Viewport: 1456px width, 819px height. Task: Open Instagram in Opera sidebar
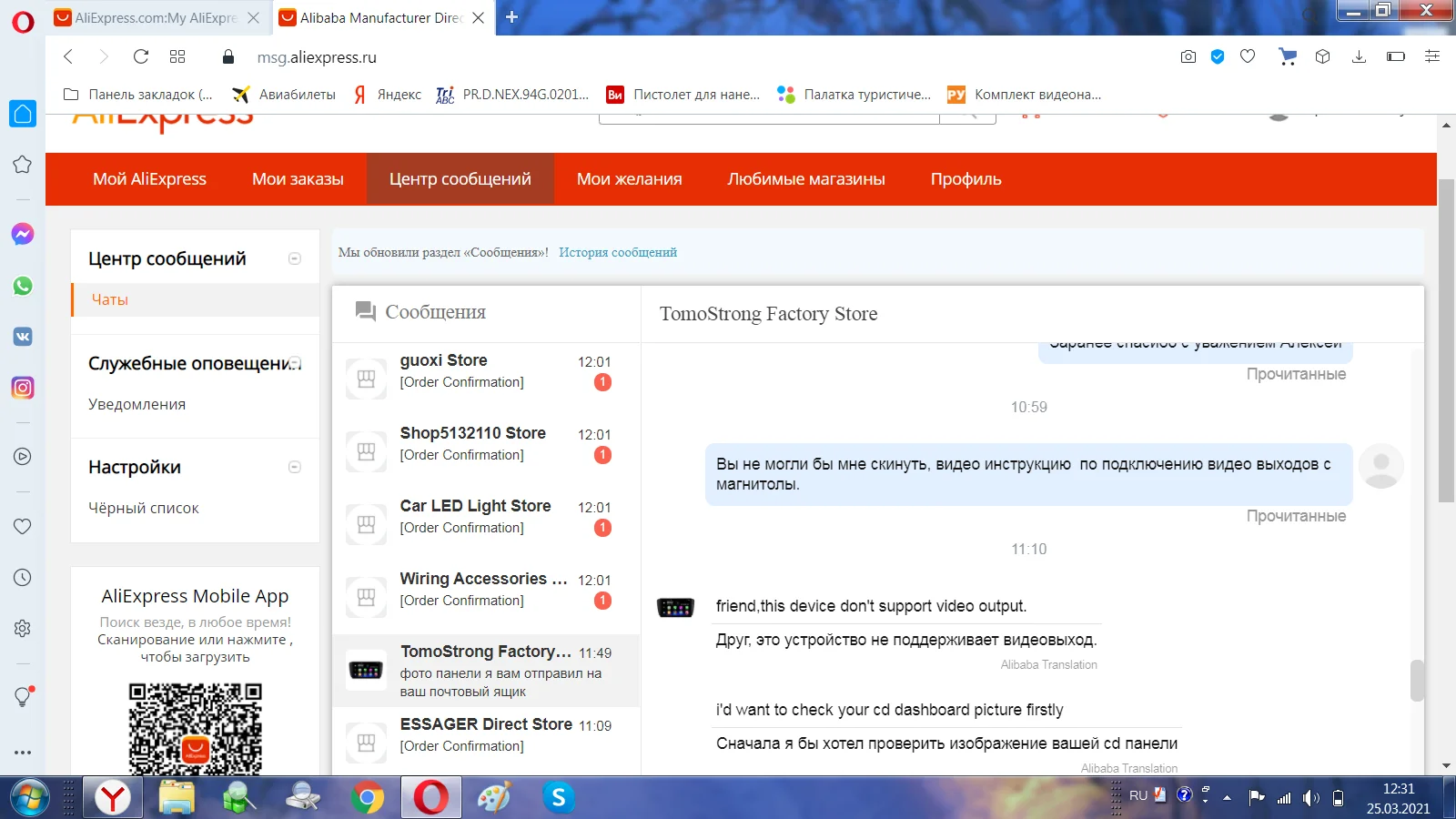(23, 388)
